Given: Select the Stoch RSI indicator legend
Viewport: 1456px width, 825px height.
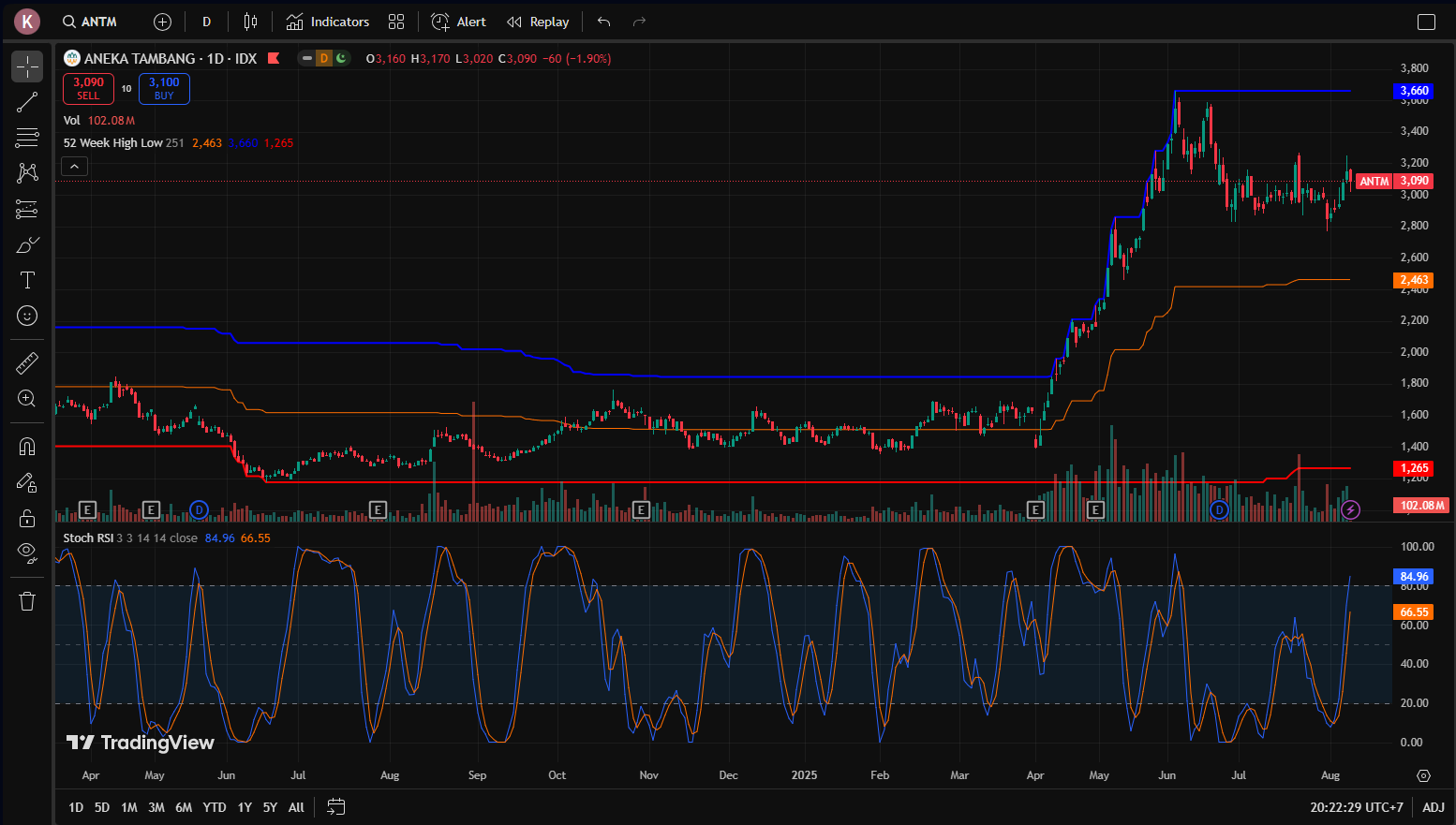Looking at the screenshot, I should pos(88,538).
